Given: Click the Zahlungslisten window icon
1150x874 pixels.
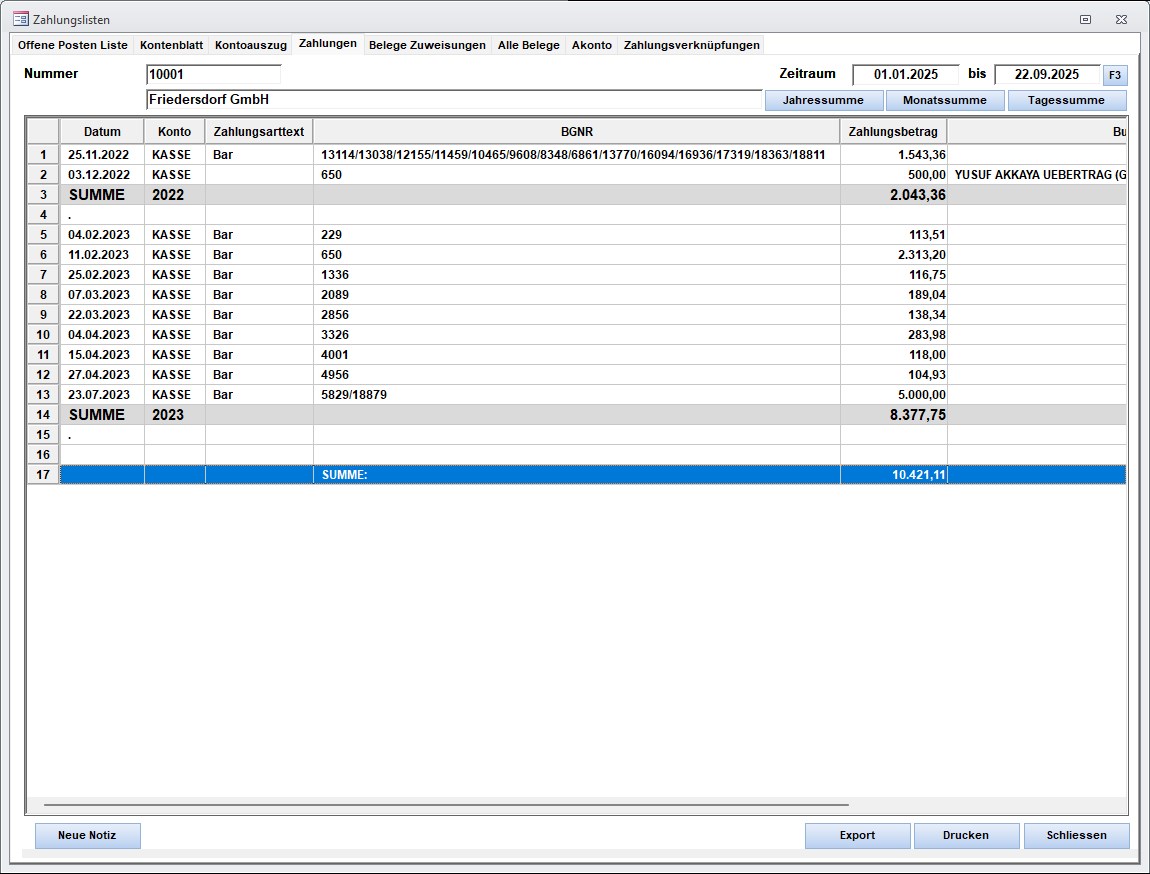Looking at the screenshot, I should [x=20, y=19].
